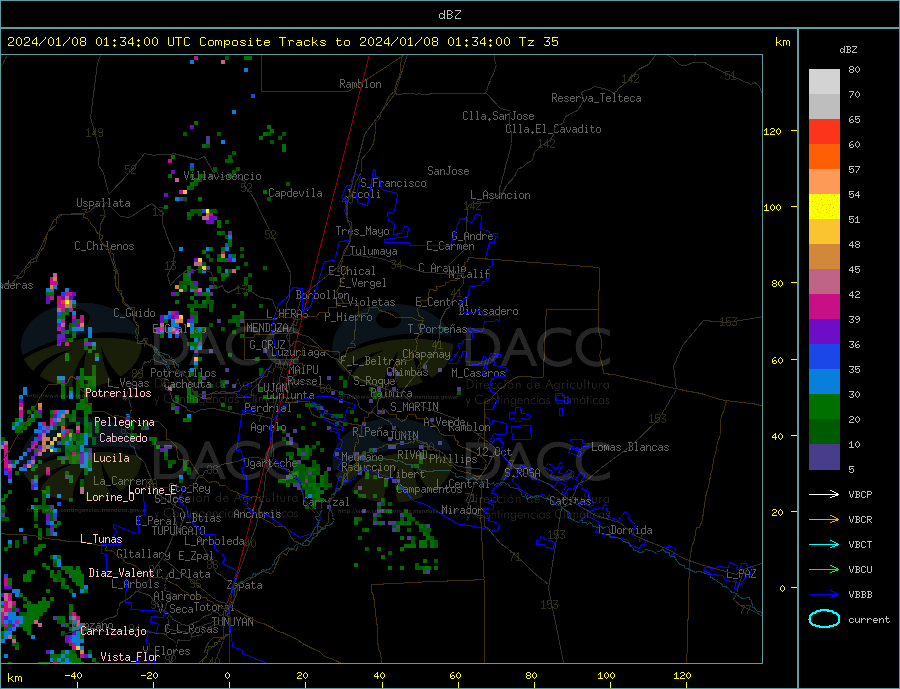Click the 'TUPUNGATO' place label
The width and height of the screenshot is (900, 689).
point(179,531)
